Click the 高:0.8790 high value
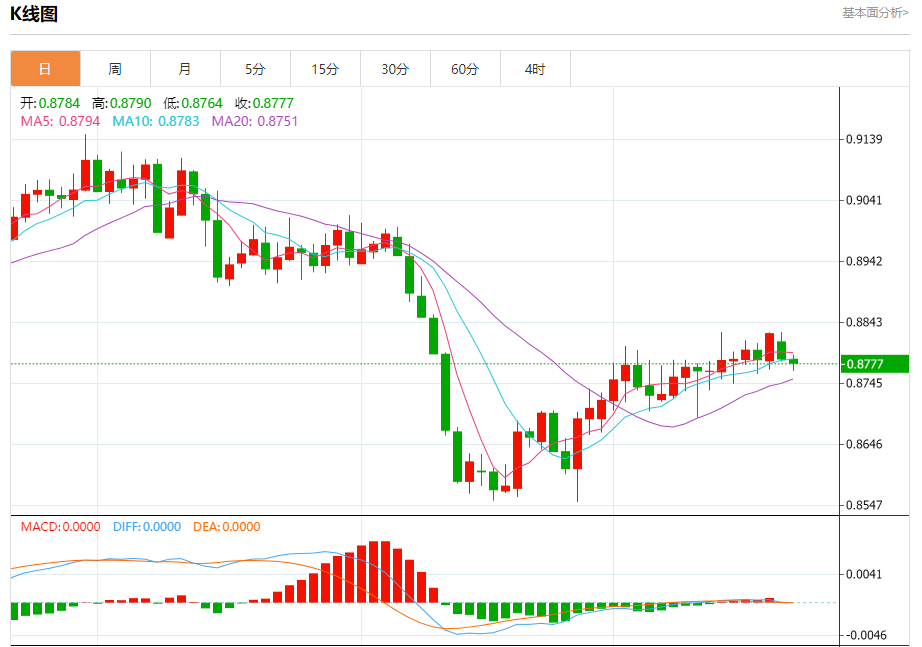 122,103
